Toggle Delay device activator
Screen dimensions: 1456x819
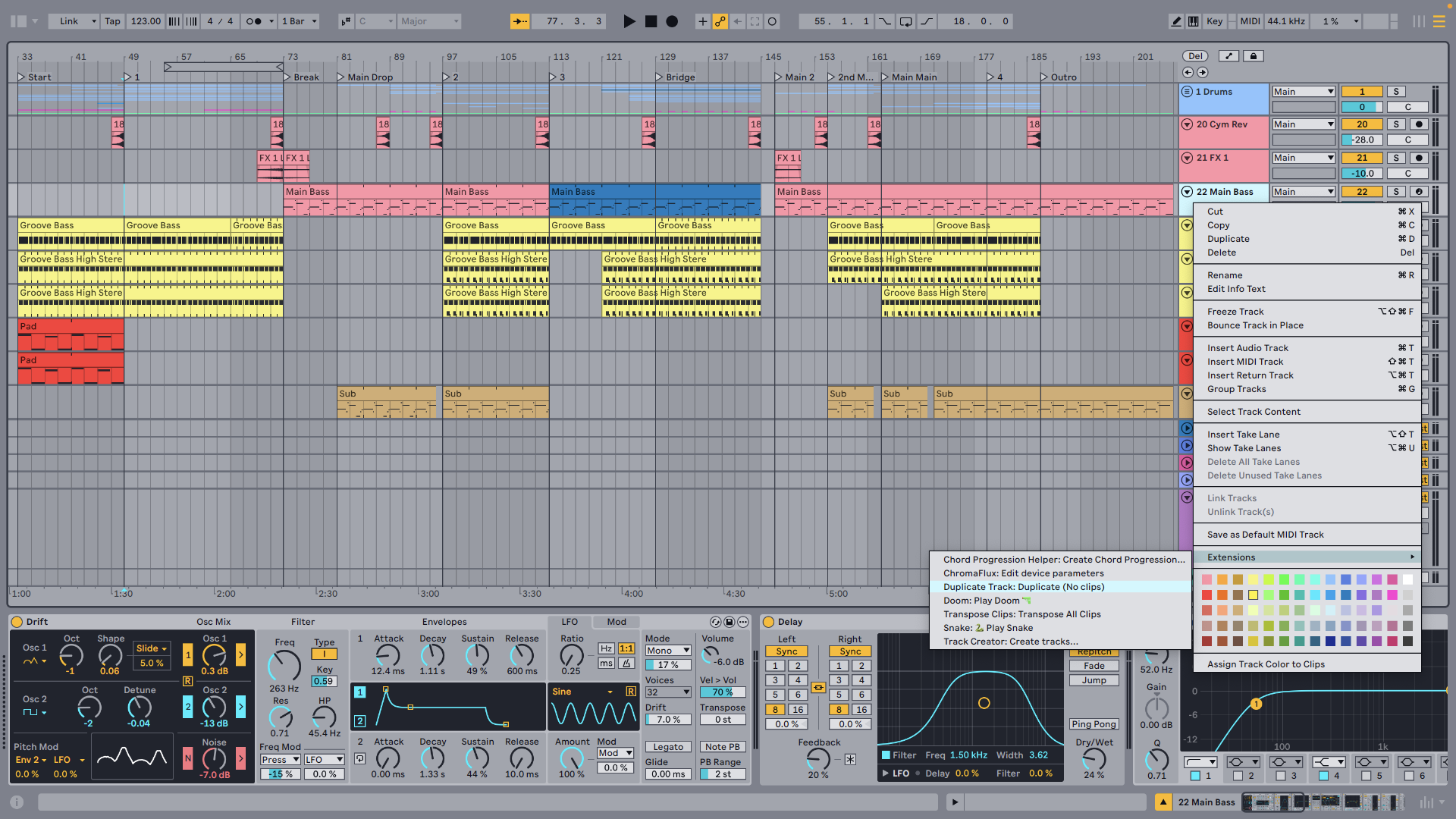point(768,622)
